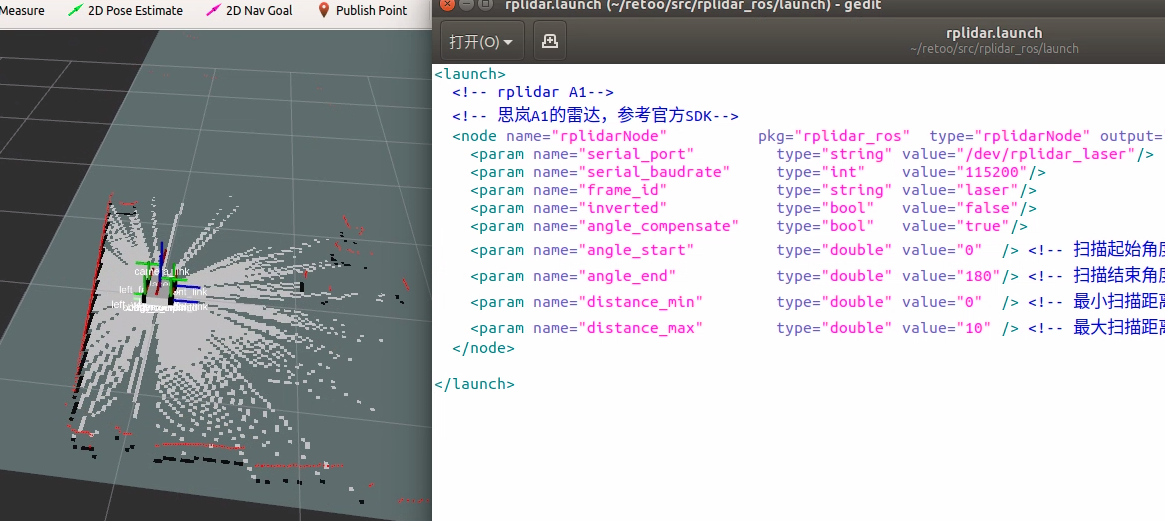Screen dimensions: 1165x521
Task: Click the node name "rplidarNode" attribute
Action: (610, 136)
